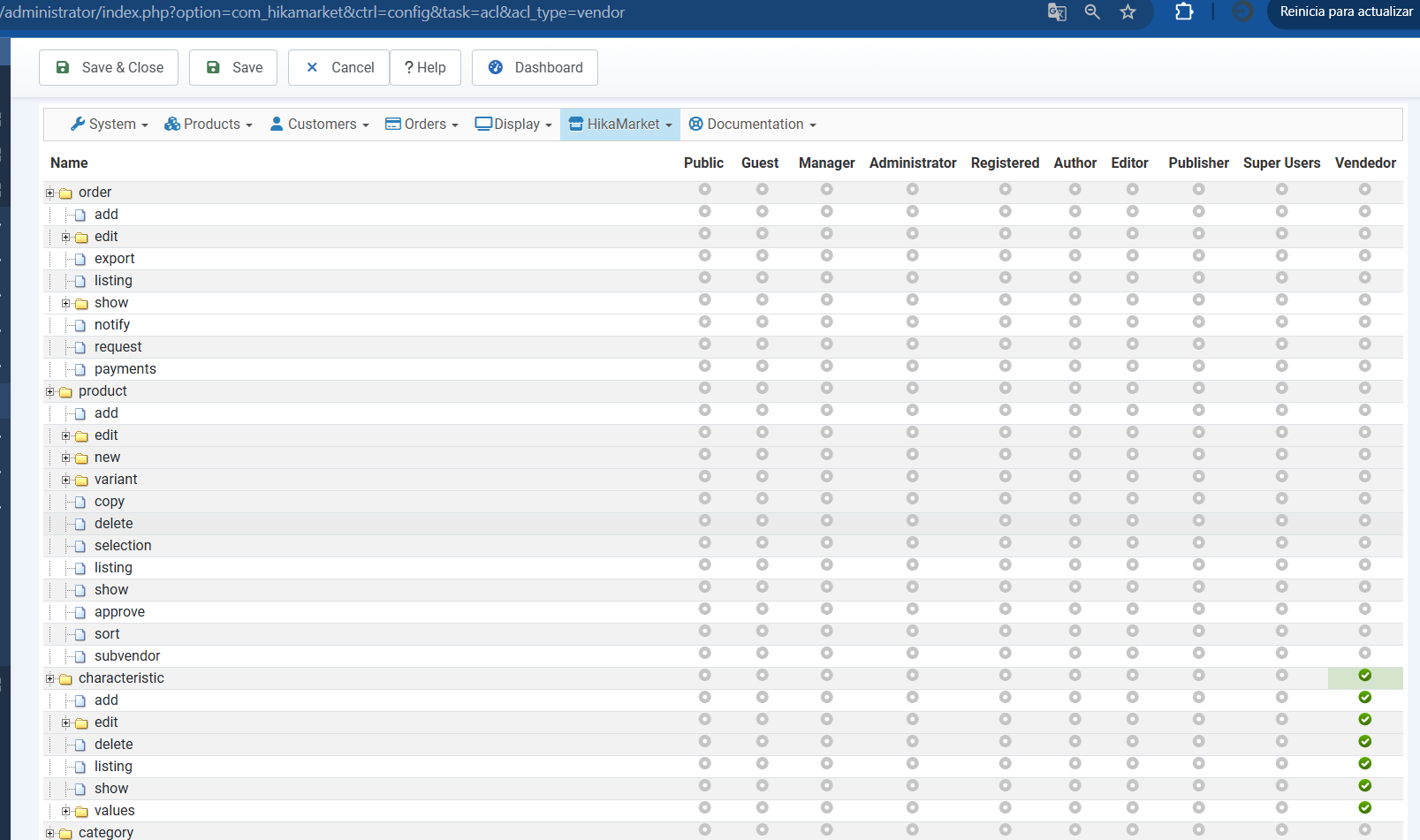Click the Save & Close button
The width and height of the screenshot is (1420, 840).
pyautogui.click(x=109, y=67)
